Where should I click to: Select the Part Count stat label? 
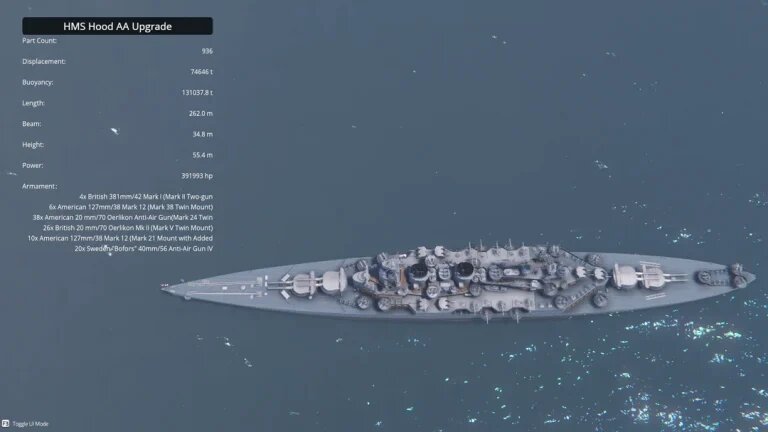(x=39, y=41)
